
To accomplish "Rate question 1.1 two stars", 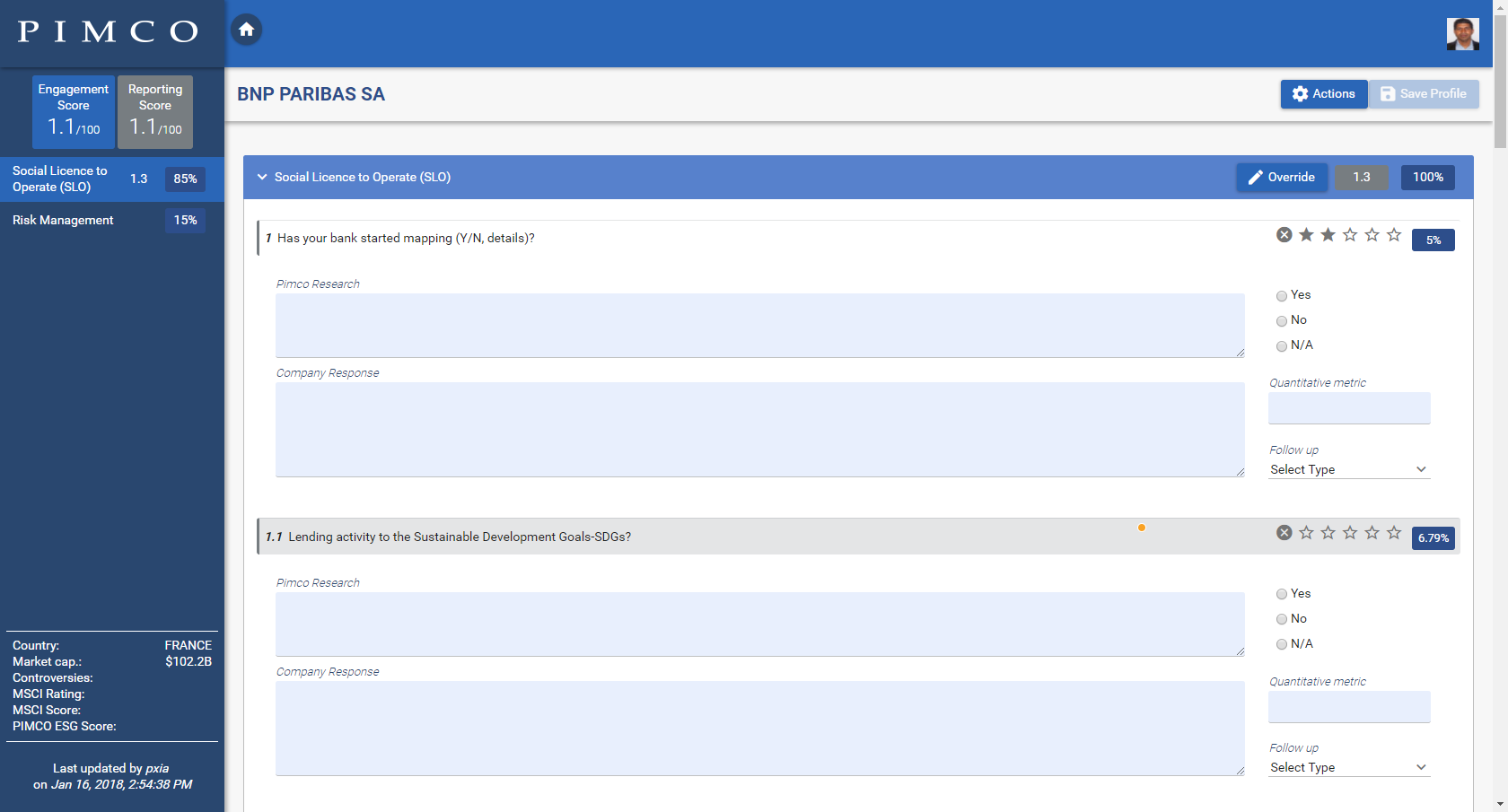I will coord(1328,533).
